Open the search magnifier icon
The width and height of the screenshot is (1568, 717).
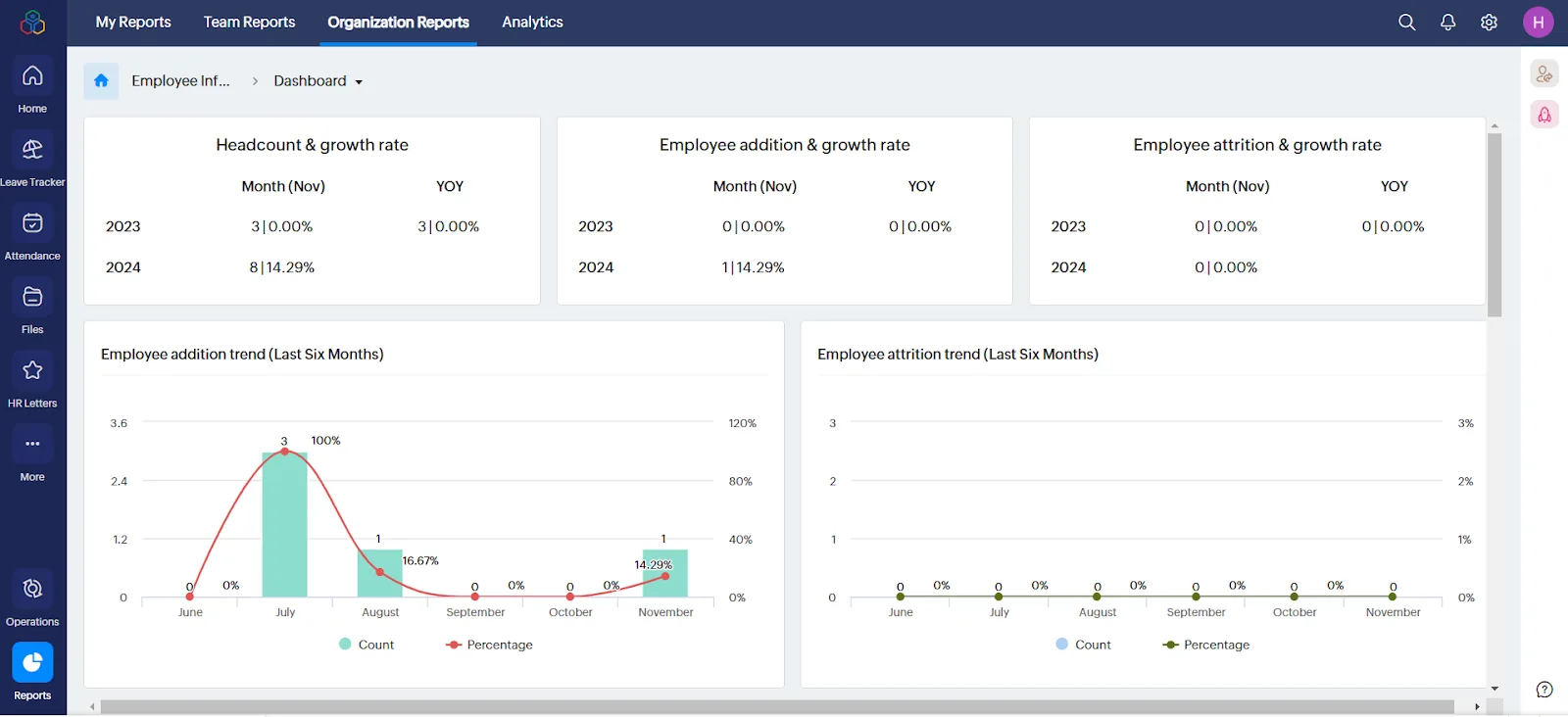(1407, 23)
